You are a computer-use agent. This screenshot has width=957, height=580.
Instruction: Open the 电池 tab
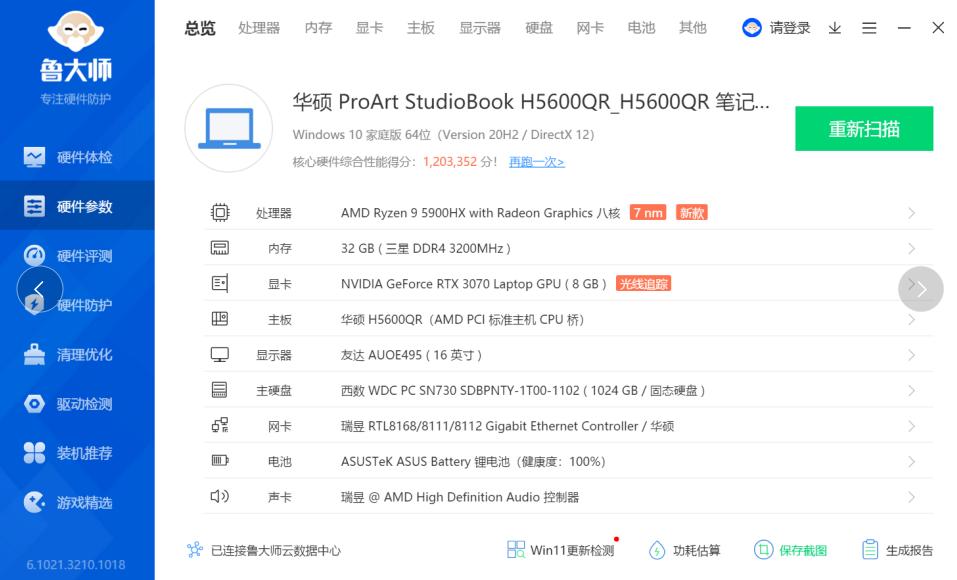click(640, 28)
